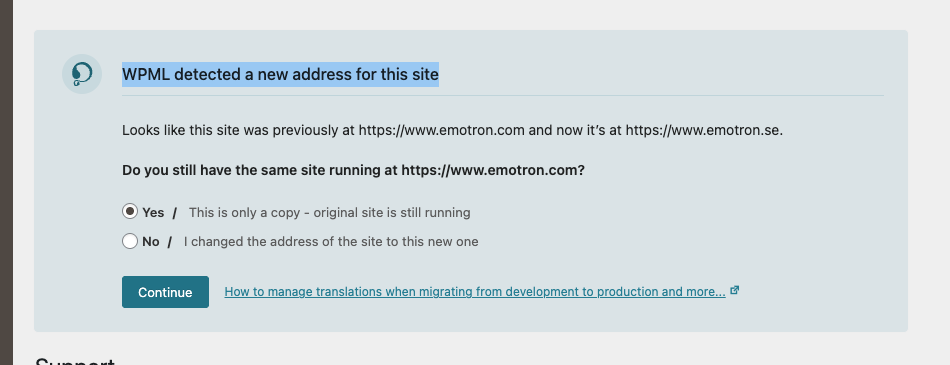Click the highlighted "WPML detected a new address" heading
This screenshot has width=950, height=365.
coord(281,75)
